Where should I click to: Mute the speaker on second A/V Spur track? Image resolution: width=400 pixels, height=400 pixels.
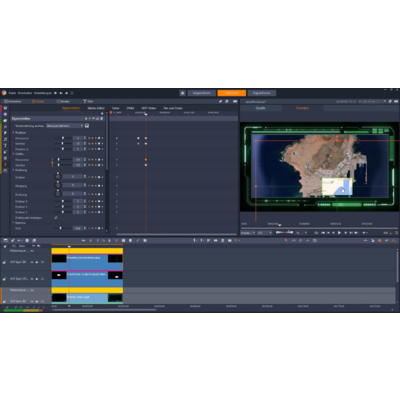pyautogui.click(x=37, y=279)
